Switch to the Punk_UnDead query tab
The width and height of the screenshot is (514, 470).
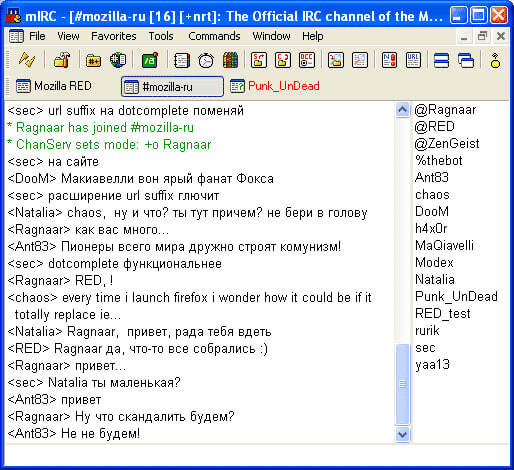coord(275,86)
